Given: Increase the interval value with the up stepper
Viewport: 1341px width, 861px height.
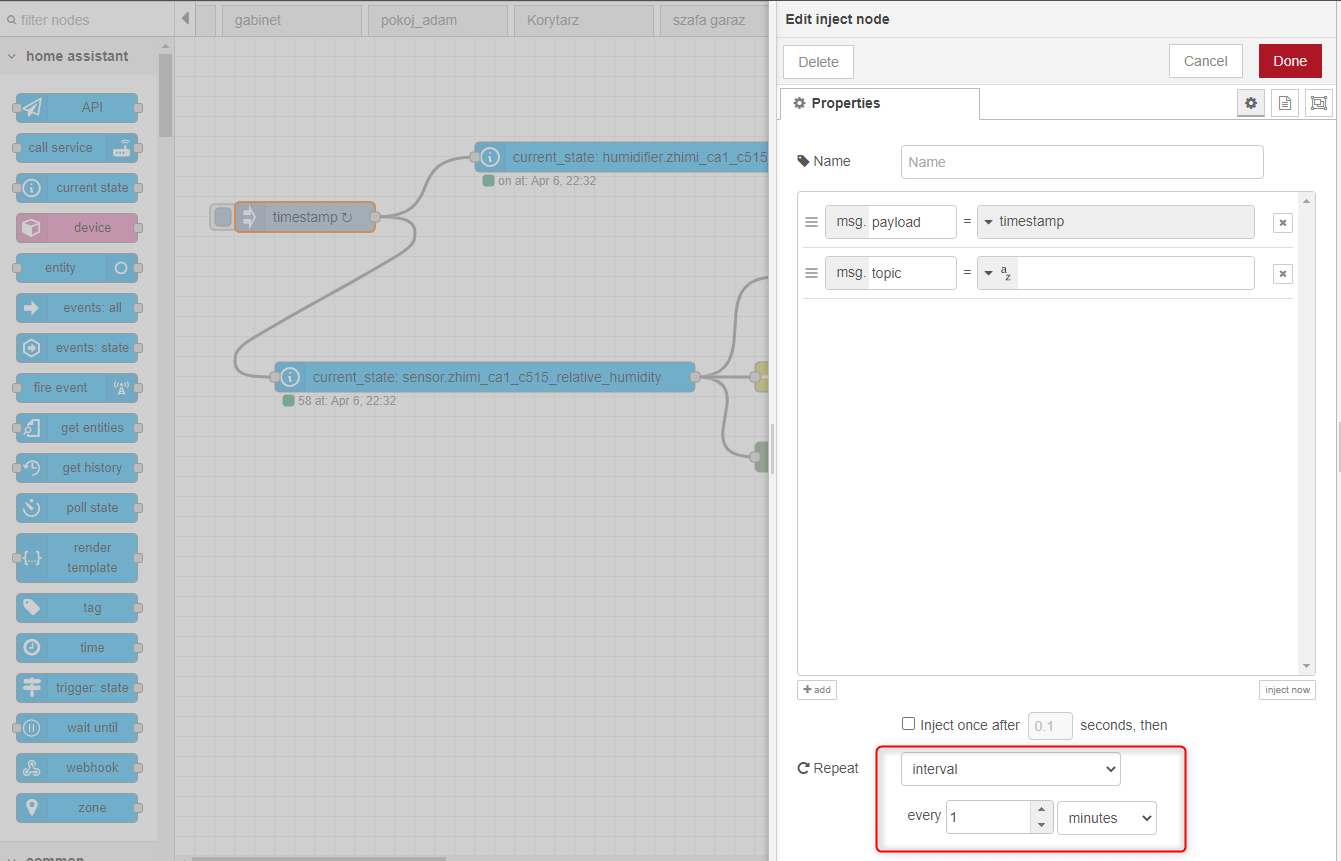Looking at the screenshot, I should coord(1041,811).
